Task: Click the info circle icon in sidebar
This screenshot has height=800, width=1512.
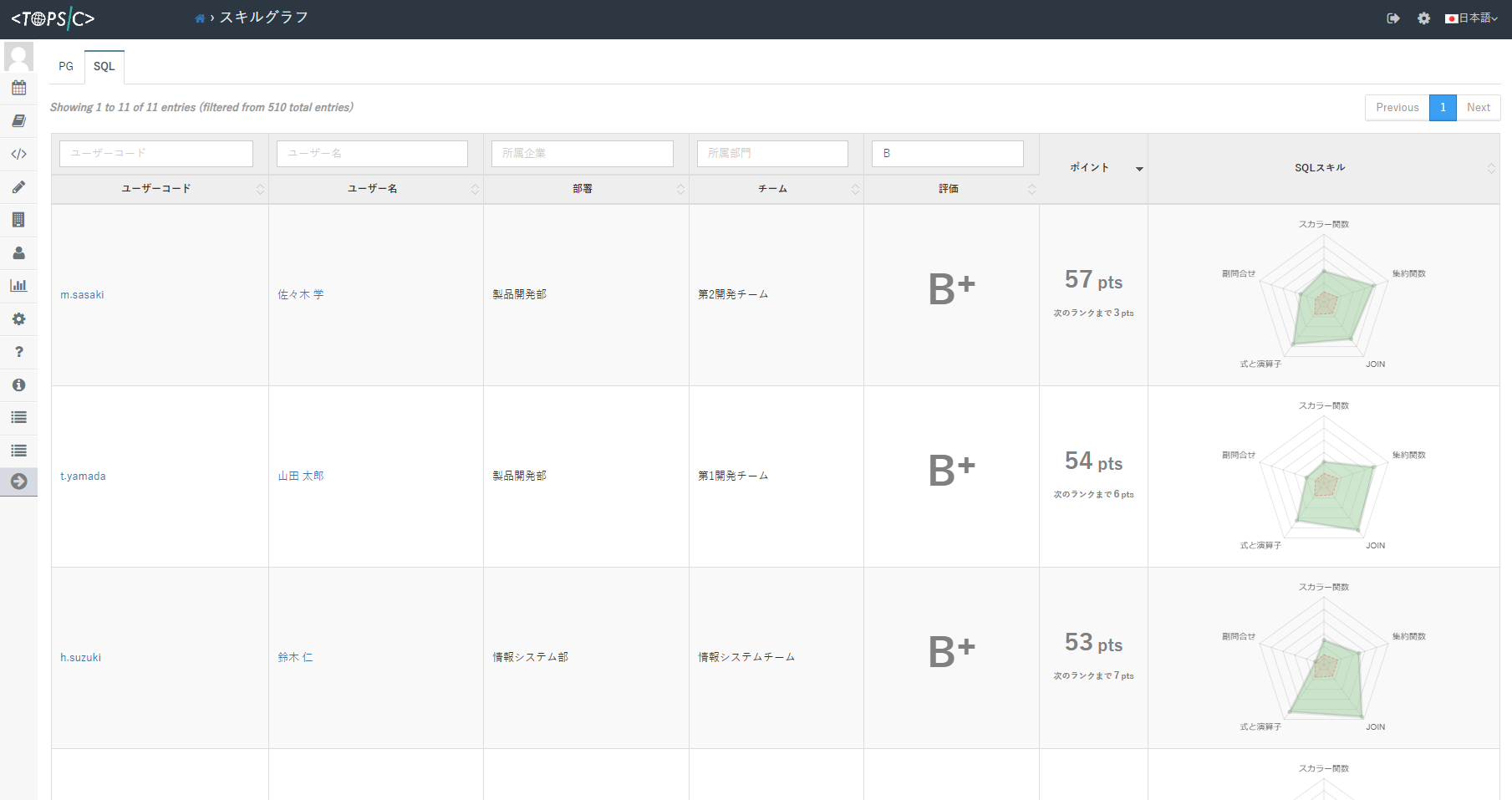Action: coord(18,385)
